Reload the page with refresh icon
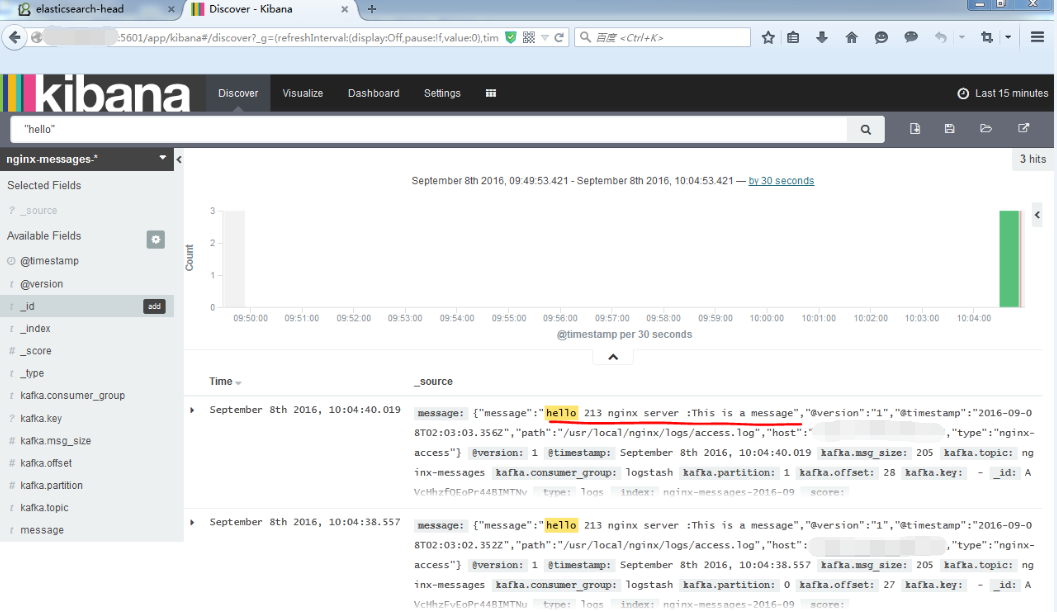1057x612 pixels. point(559,38)
